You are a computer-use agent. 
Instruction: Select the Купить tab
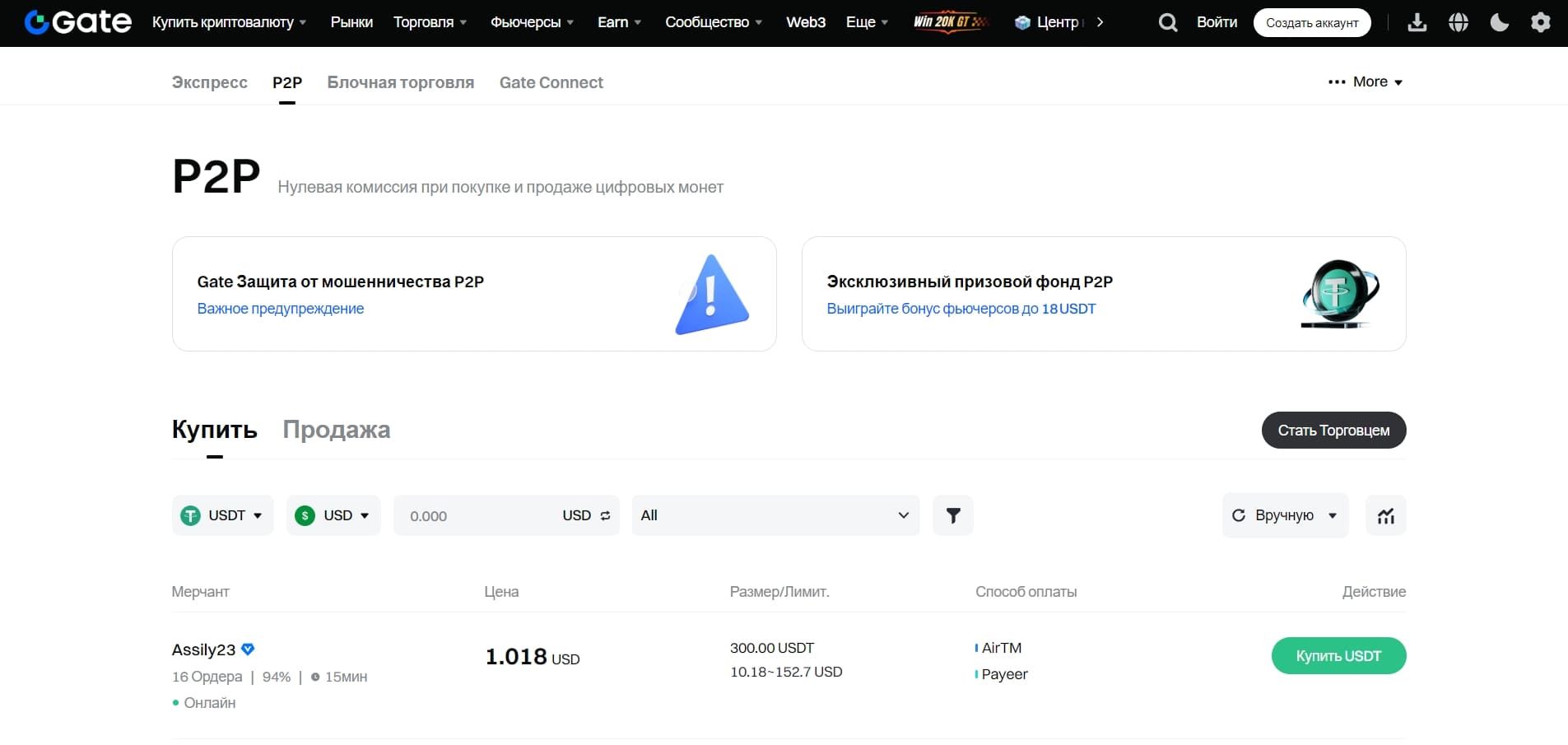click(x=214, y=430)
